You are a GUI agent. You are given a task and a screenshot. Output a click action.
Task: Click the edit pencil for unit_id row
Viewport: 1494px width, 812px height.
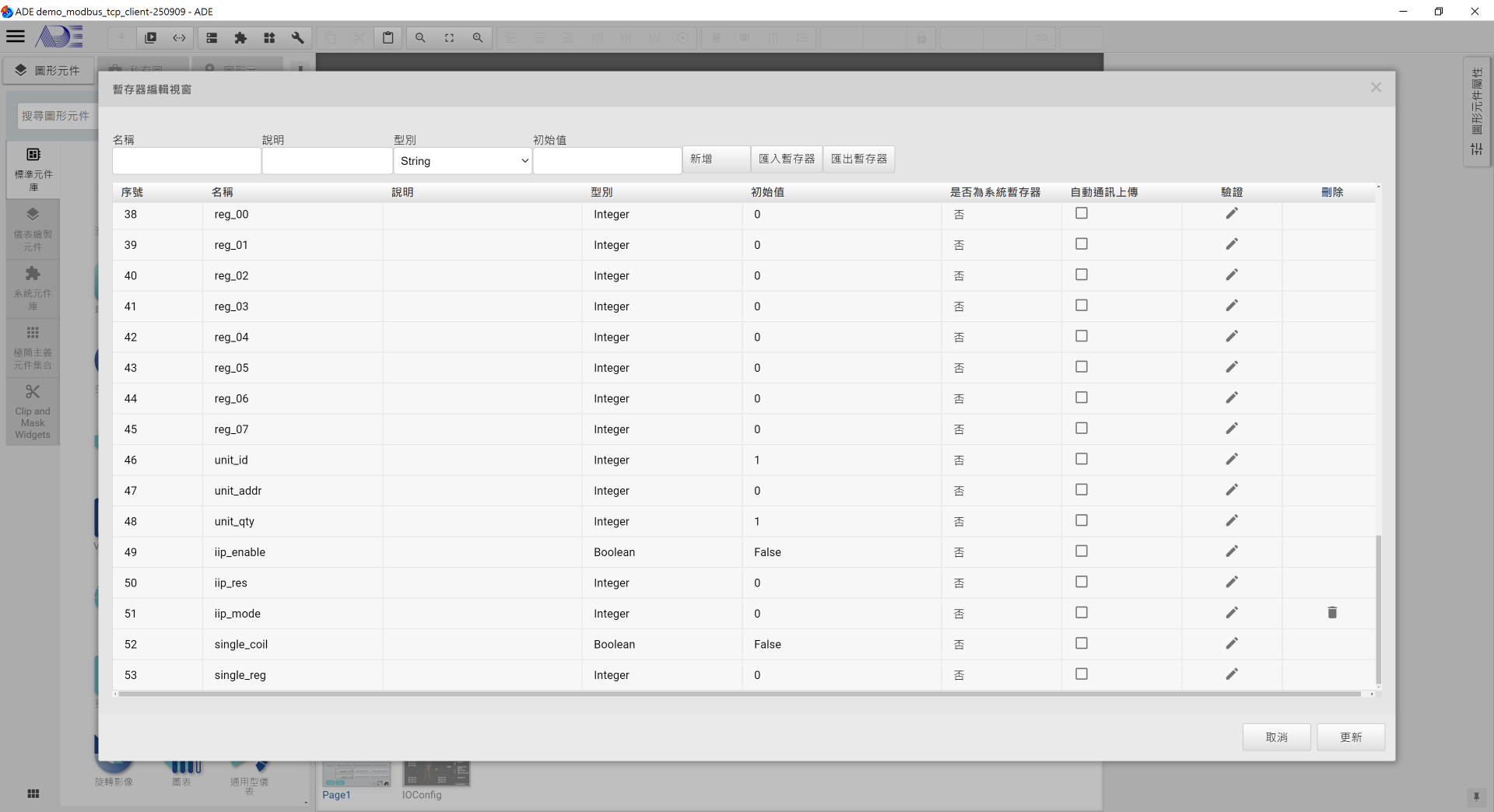[1231, 460]
